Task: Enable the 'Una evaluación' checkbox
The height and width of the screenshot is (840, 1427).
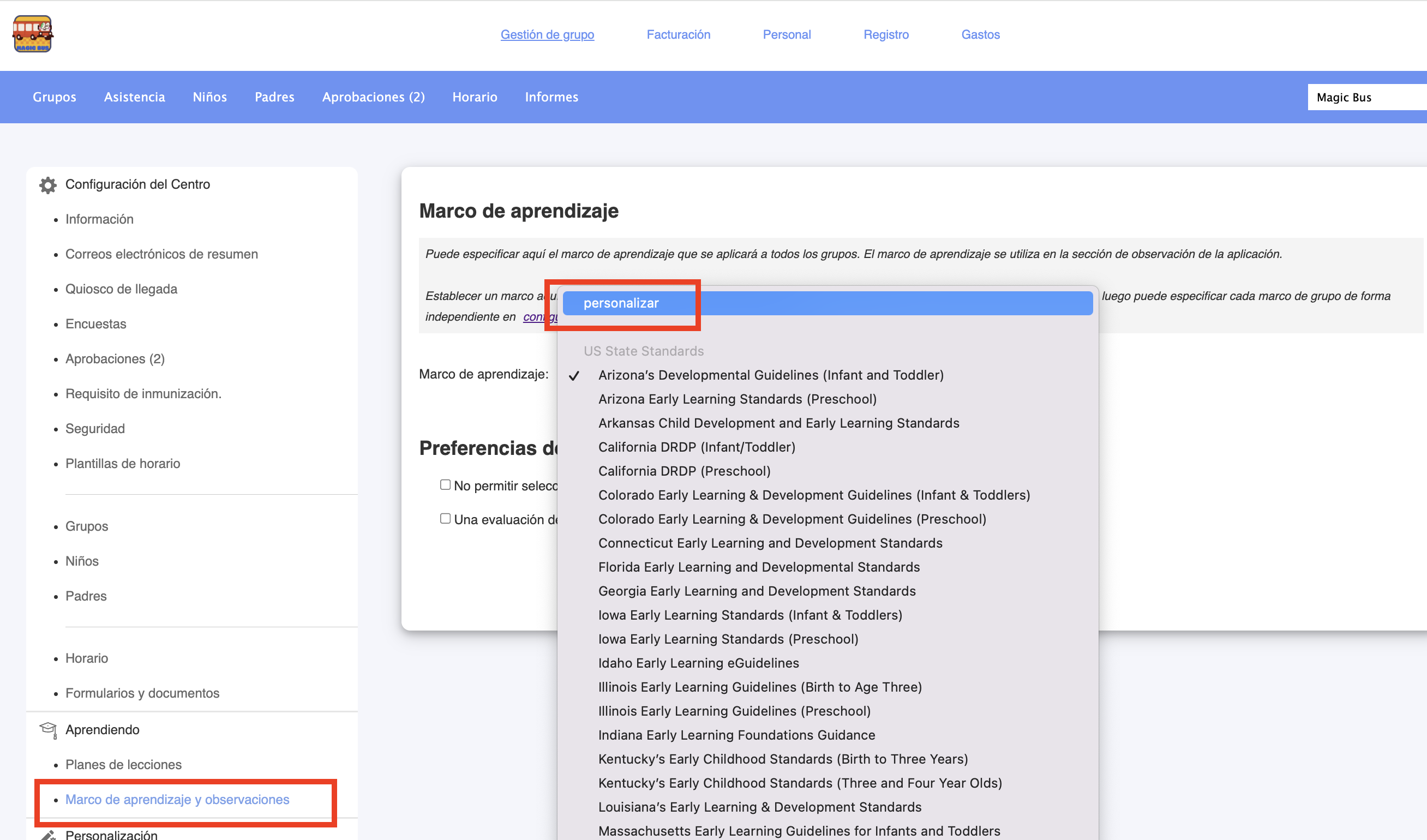Action: [x=445, y=519]
